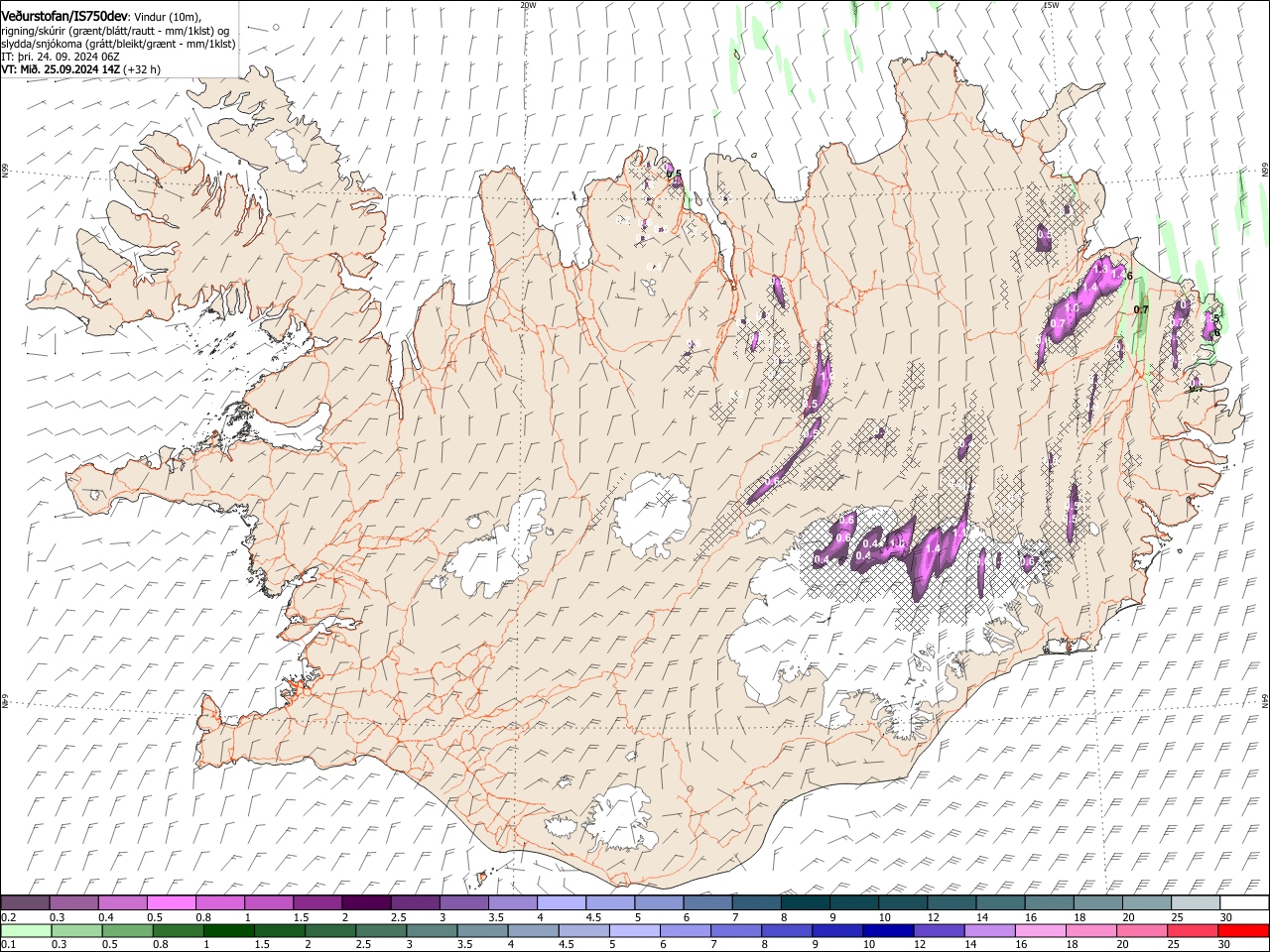The height and width of the screenshot is (952, 1270).
Task: Select the lower legend swatch starting at 20
Action: (1140, 931)
